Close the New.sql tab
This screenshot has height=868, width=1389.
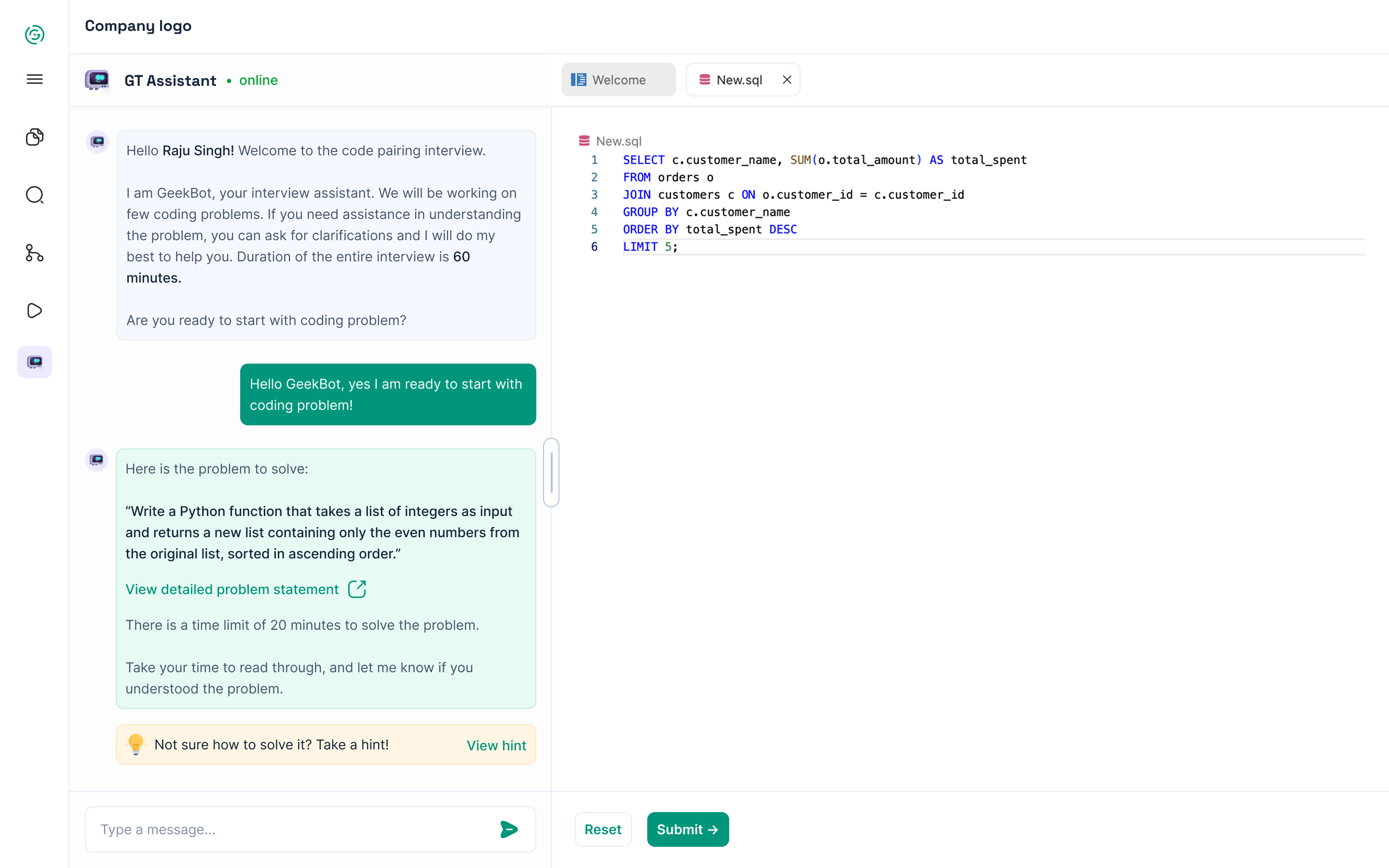[x=787, y=80]
